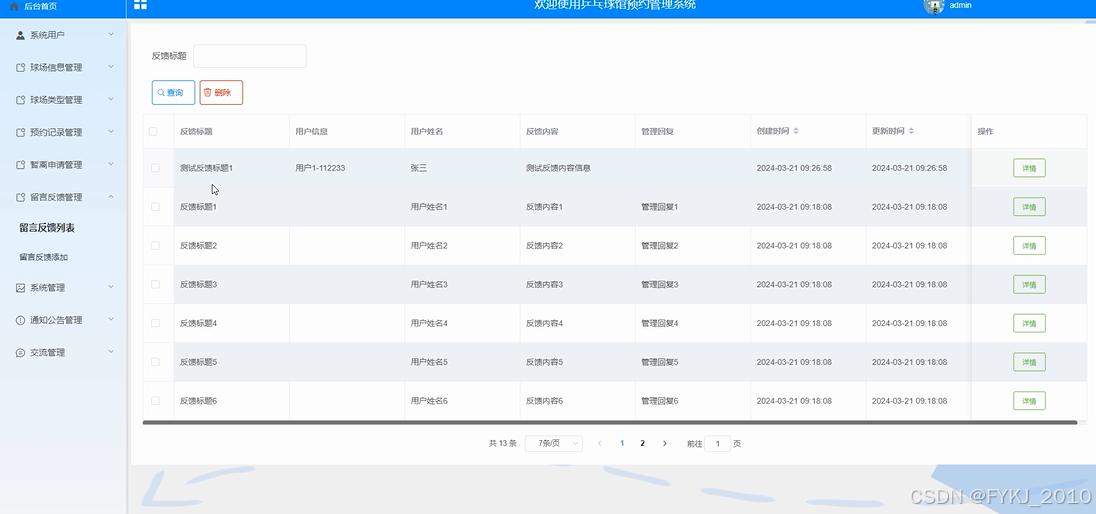Open 详情 for 管理回复1 row
1096x514 pixels.
click(1029, 207)
